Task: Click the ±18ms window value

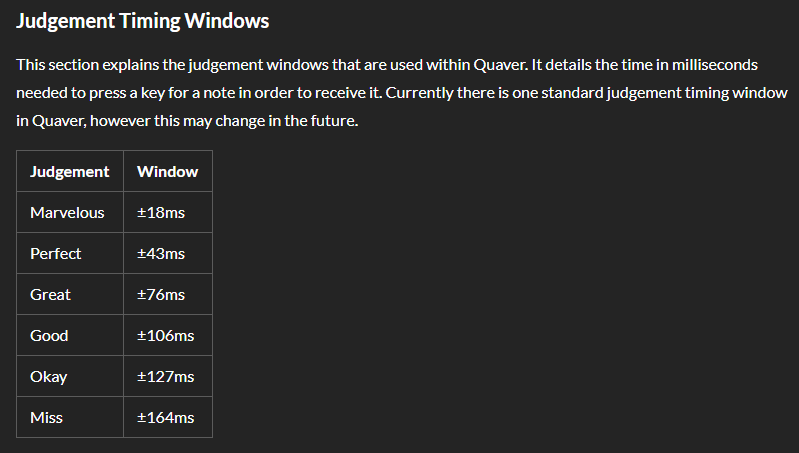Action: tap(161, 212)
